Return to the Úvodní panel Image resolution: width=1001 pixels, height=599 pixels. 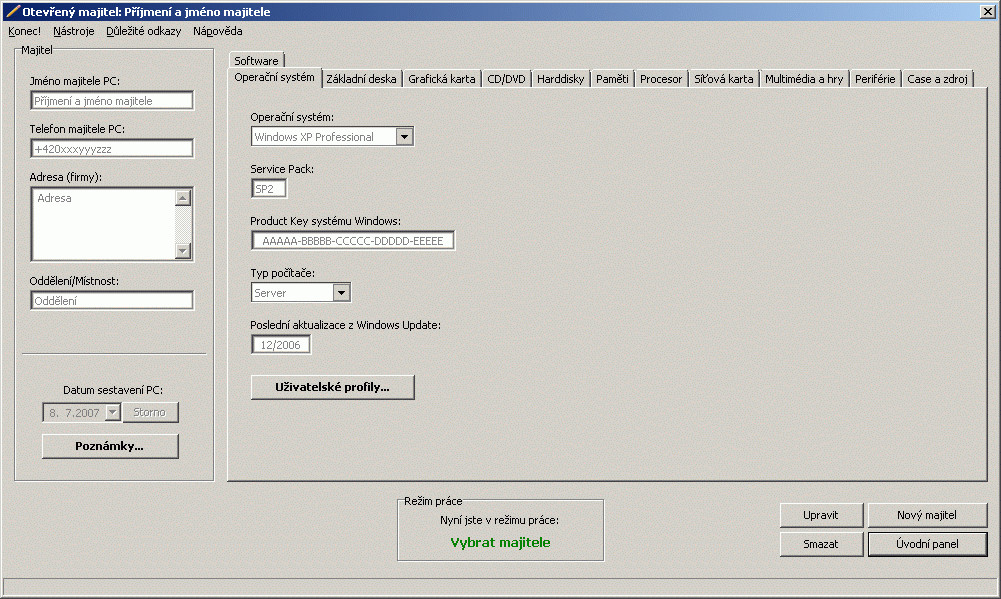click(927, 544)
